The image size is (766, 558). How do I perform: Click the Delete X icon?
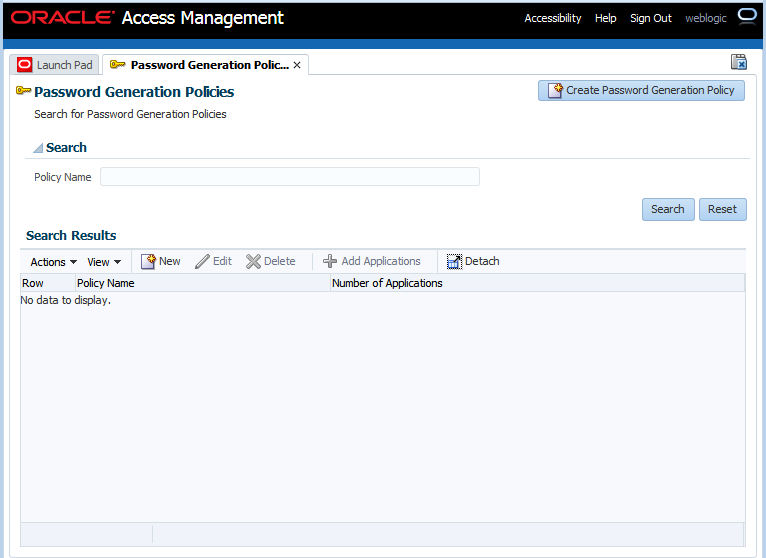pyautogui.click(x=253, y=261)
